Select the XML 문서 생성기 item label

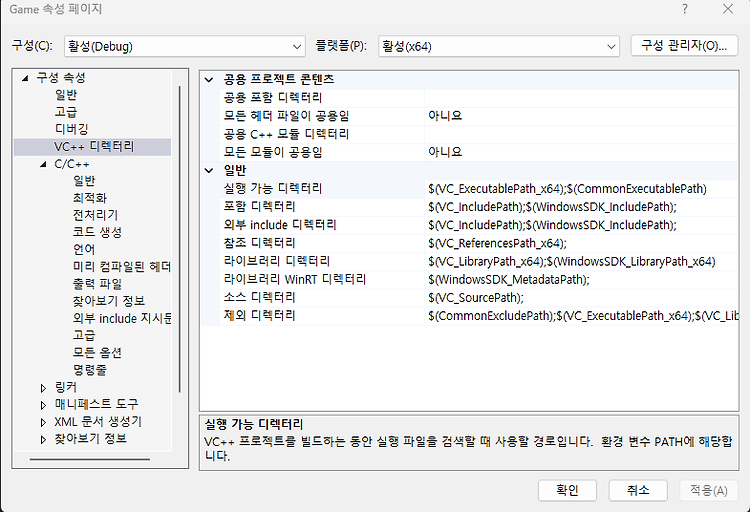point(98,422)
